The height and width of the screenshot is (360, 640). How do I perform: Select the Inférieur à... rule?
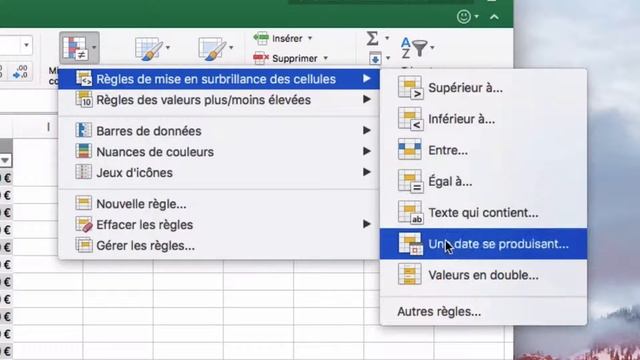coord(483,119)
